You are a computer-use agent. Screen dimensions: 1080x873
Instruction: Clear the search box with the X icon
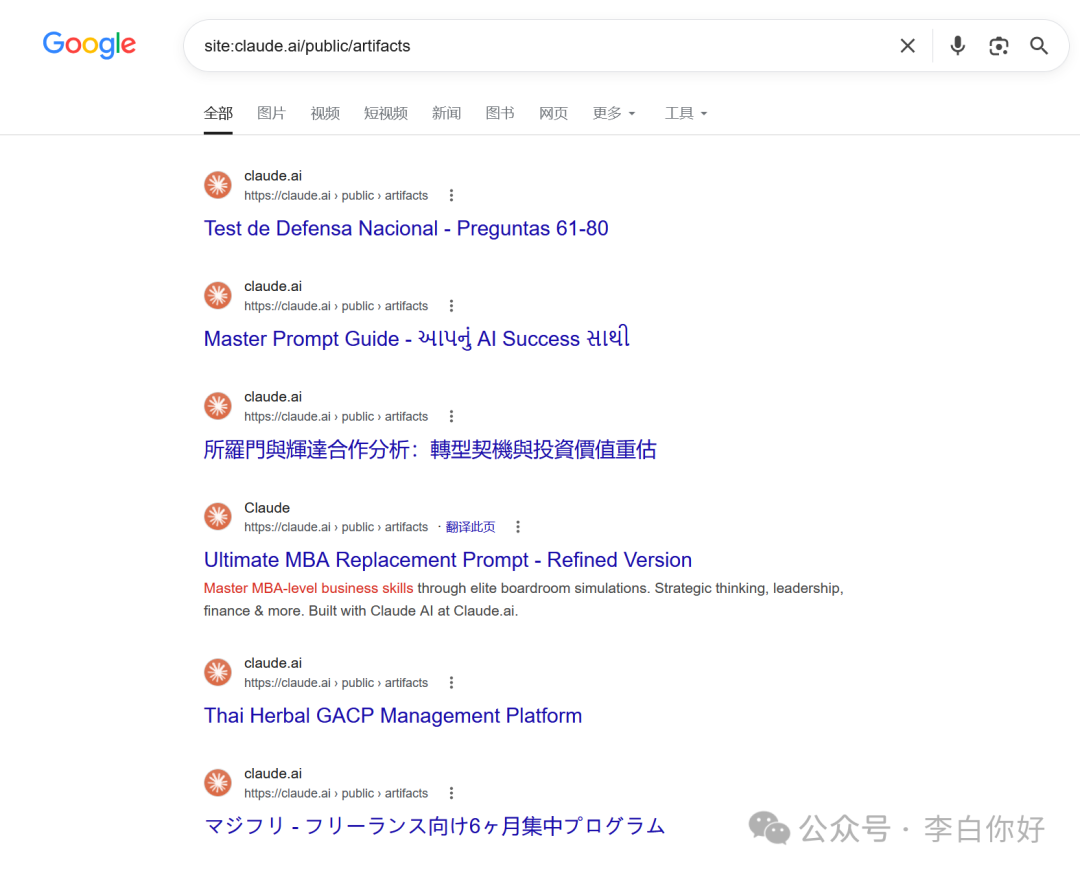tap(907, 45)
